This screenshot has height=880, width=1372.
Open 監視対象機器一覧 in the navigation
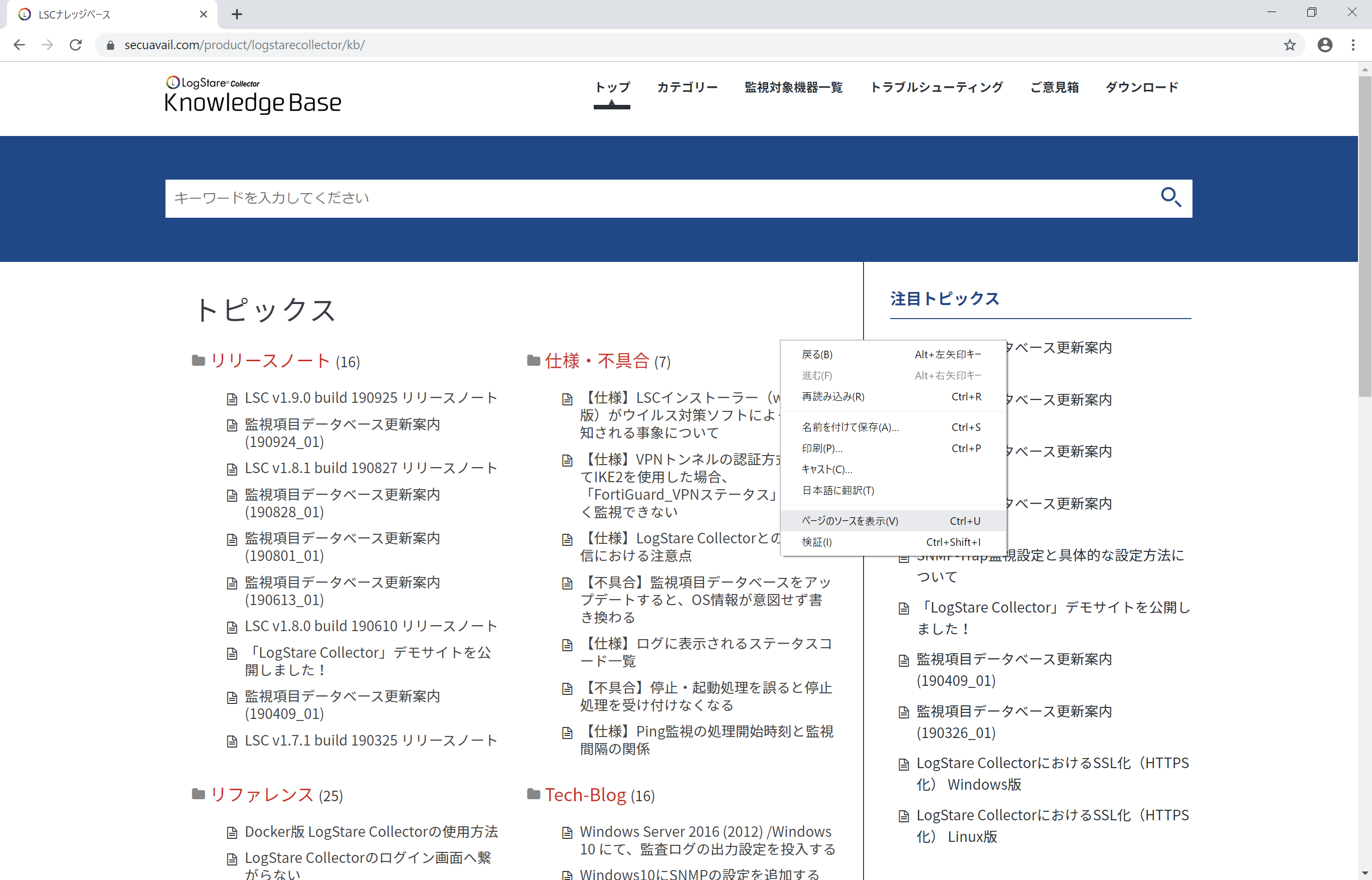point(793,87)
